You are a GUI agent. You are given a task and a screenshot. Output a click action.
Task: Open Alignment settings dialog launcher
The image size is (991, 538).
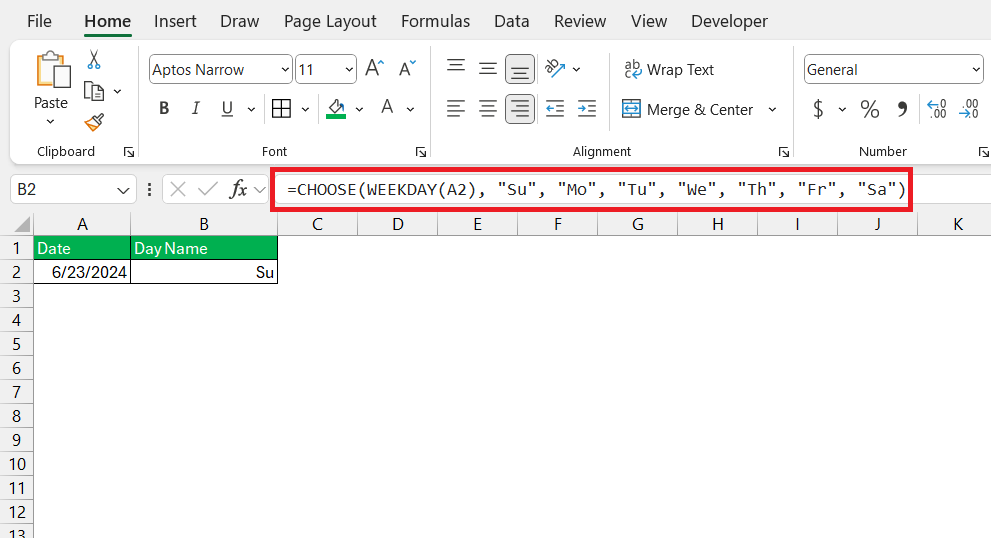784,152
